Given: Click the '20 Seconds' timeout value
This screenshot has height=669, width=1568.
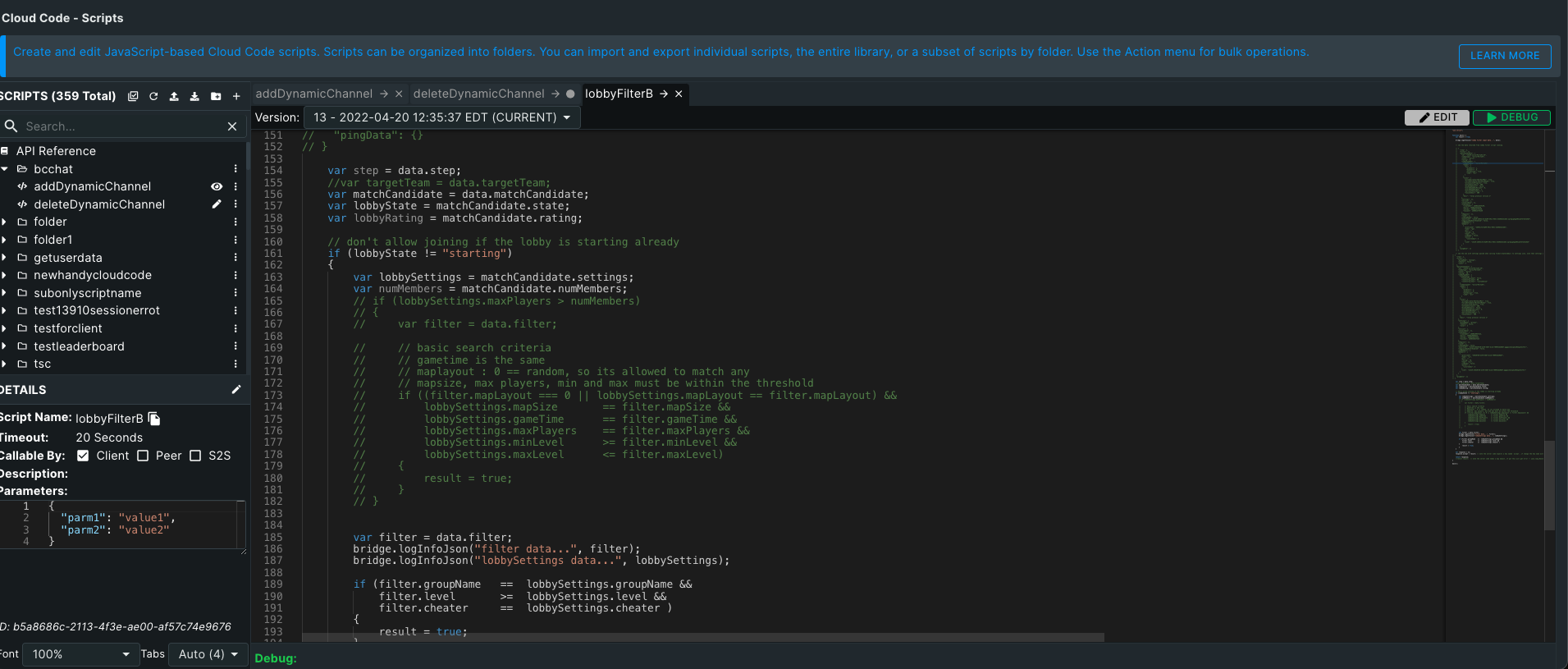Looking at the screenshot, I should tap(109, 438).
